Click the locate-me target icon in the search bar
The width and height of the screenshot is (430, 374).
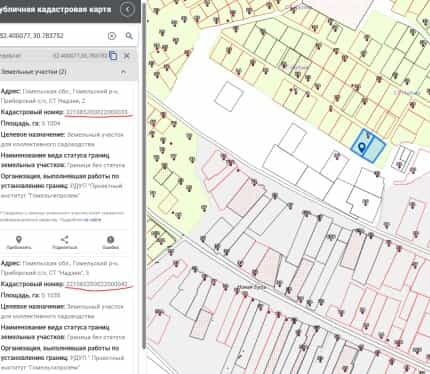(112, 36)
